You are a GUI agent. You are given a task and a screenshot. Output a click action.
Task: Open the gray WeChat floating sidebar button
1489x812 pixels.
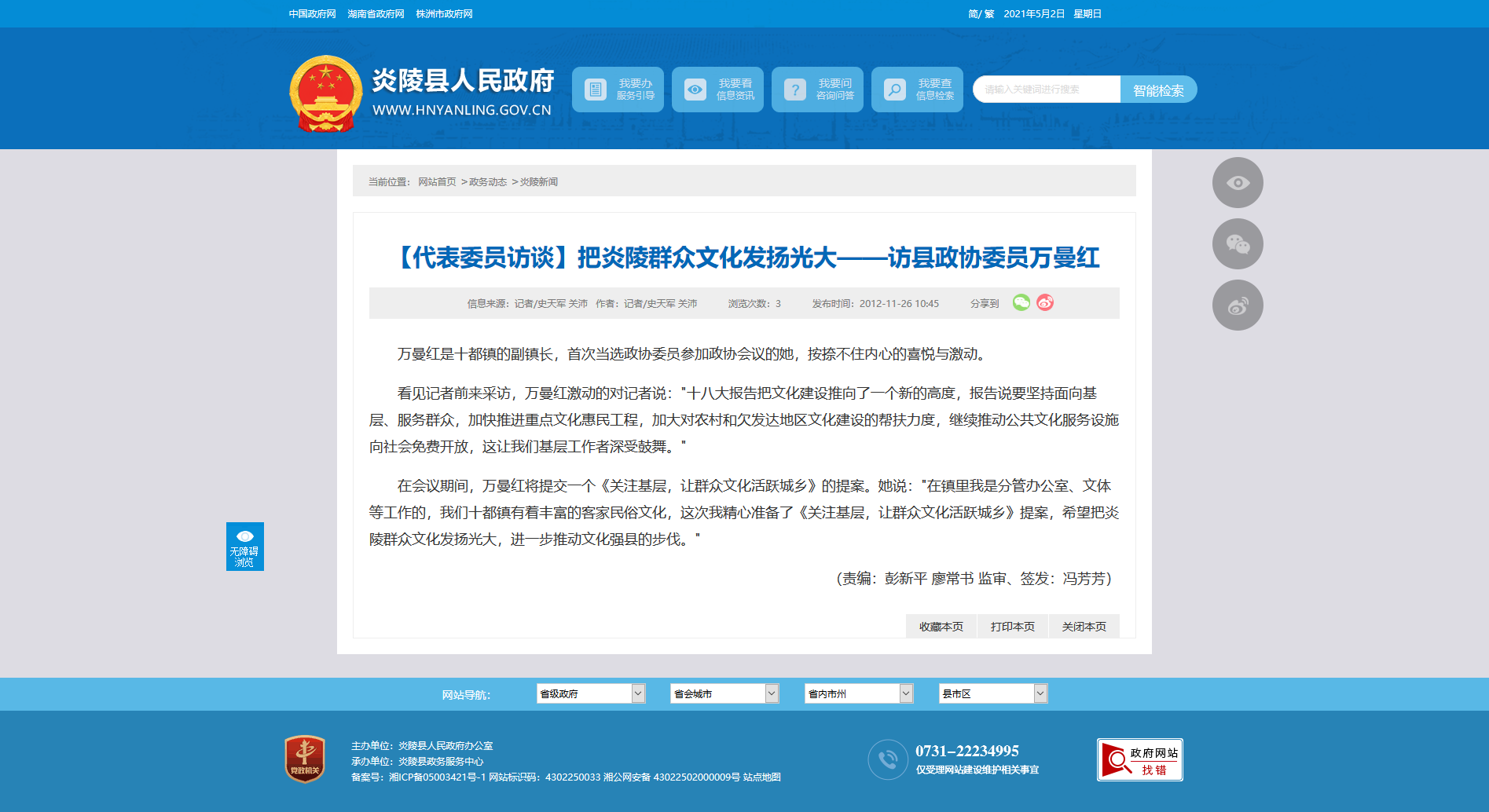click(x=1238, y=244)
